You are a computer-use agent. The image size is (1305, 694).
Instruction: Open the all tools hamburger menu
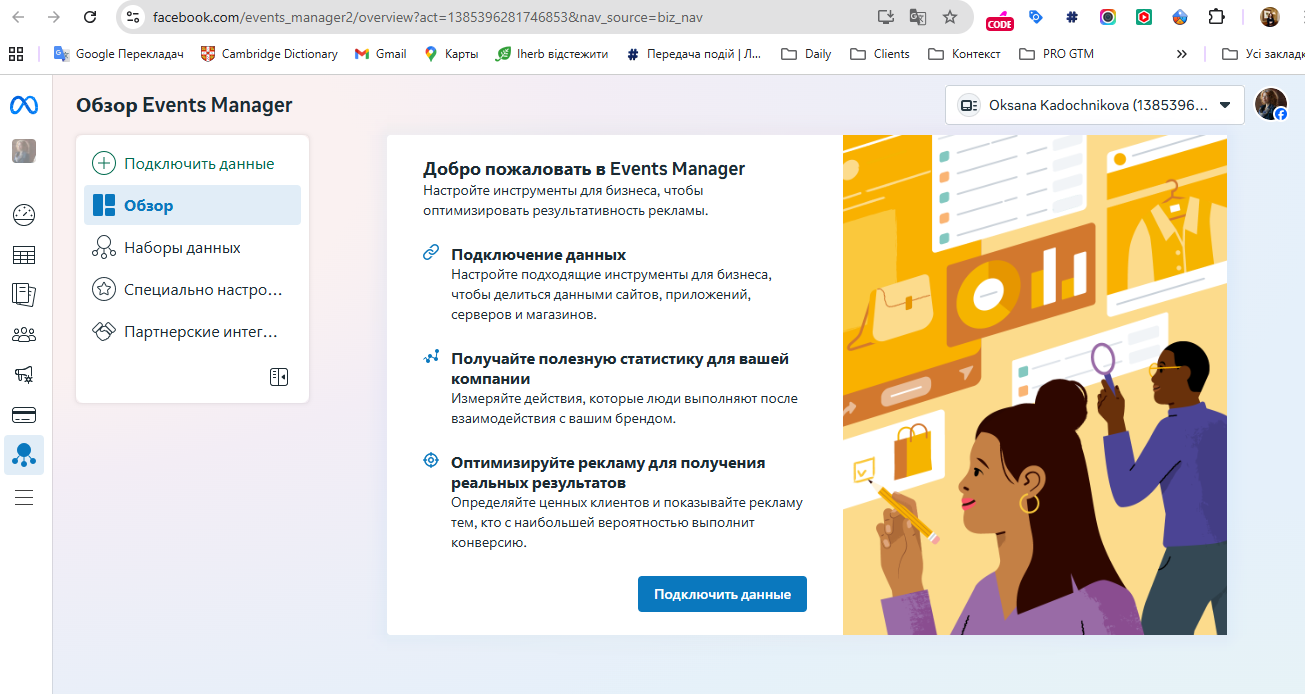(24, 497)
